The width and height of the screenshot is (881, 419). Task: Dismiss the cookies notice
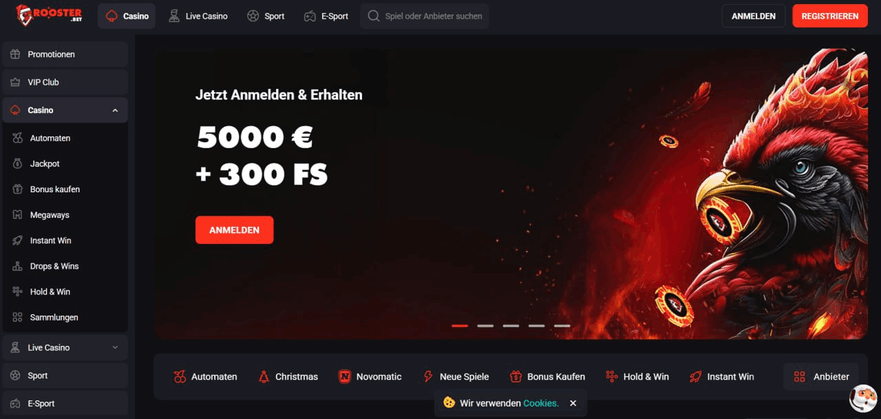coord(573,403)
